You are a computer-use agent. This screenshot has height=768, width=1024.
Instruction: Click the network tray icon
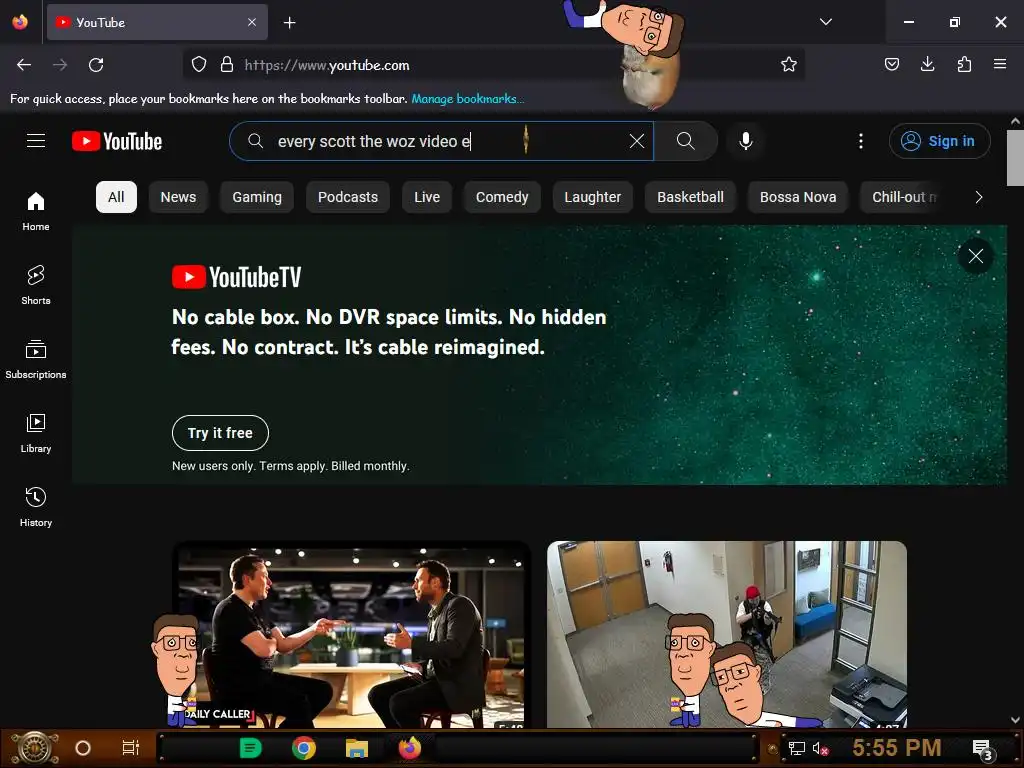point(796,749)
